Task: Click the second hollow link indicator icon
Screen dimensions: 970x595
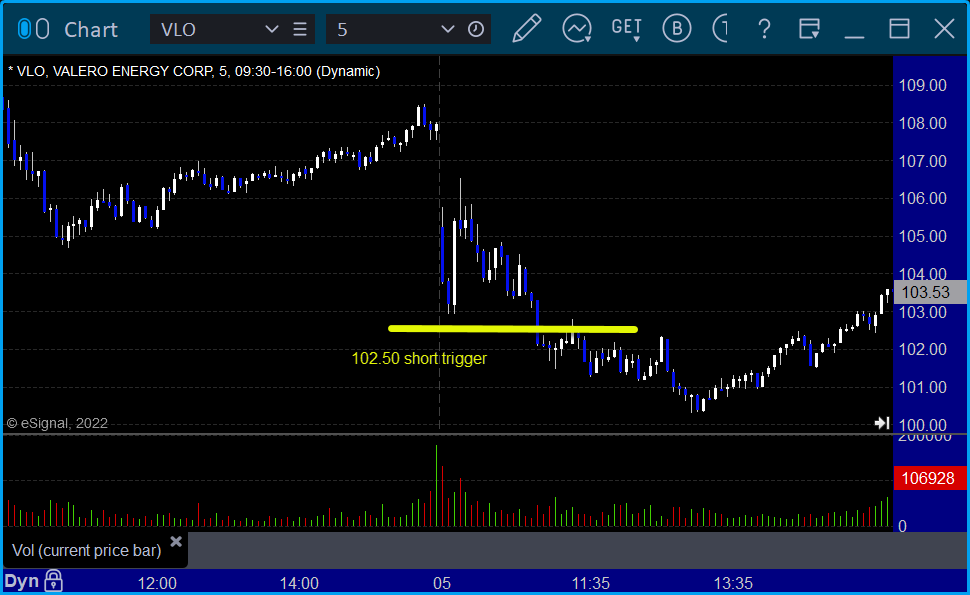Action: (42, 29)
